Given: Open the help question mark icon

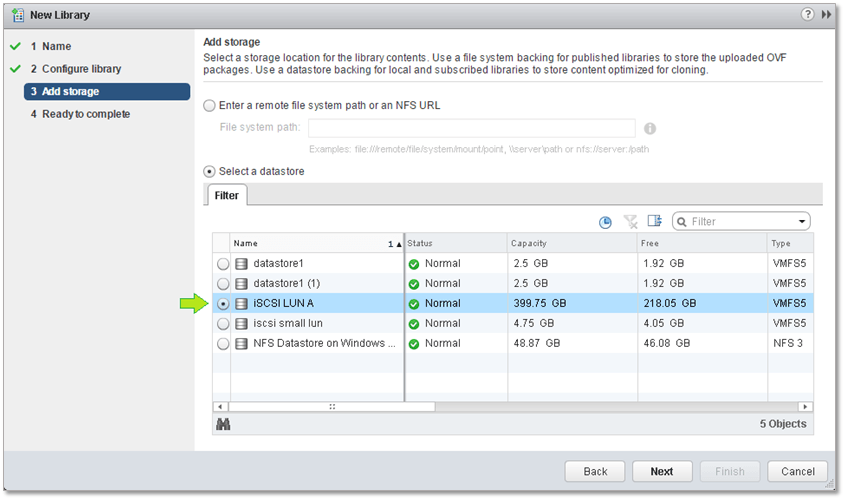Looking at the screenshot, I should click(807, 15).
